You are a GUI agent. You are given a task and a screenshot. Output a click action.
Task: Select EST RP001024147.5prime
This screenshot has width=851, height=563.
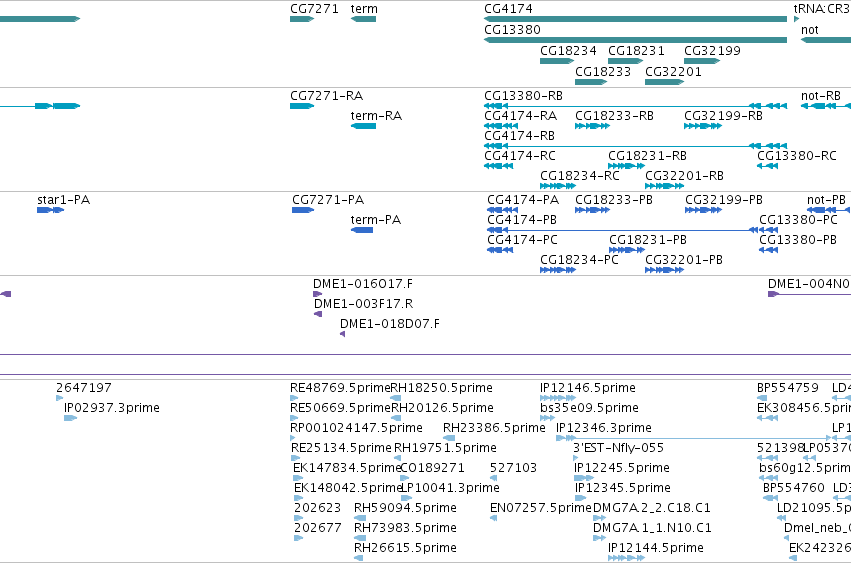coord(293,438)
